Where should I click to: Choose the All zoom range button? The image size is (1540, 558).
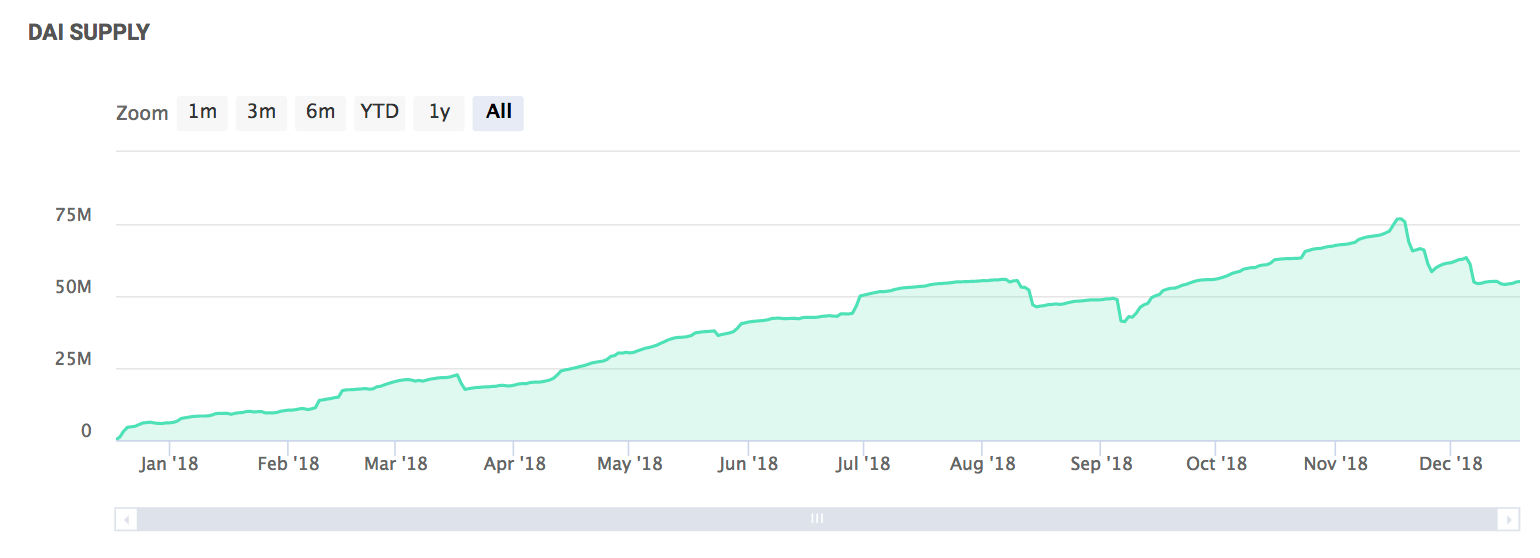498,112
